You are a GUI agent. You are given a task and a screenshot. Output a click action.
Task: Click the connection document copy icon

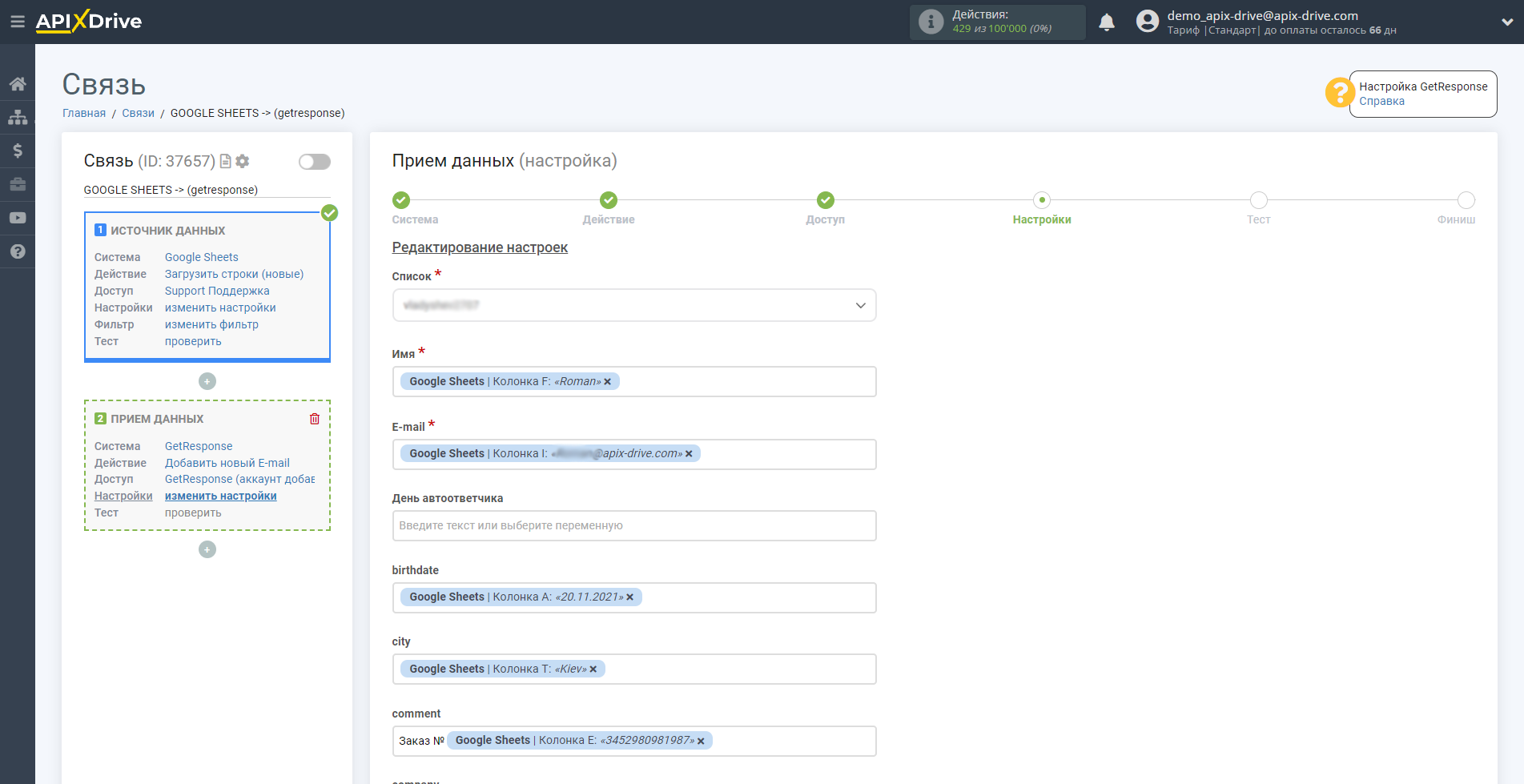click(225, 161)
